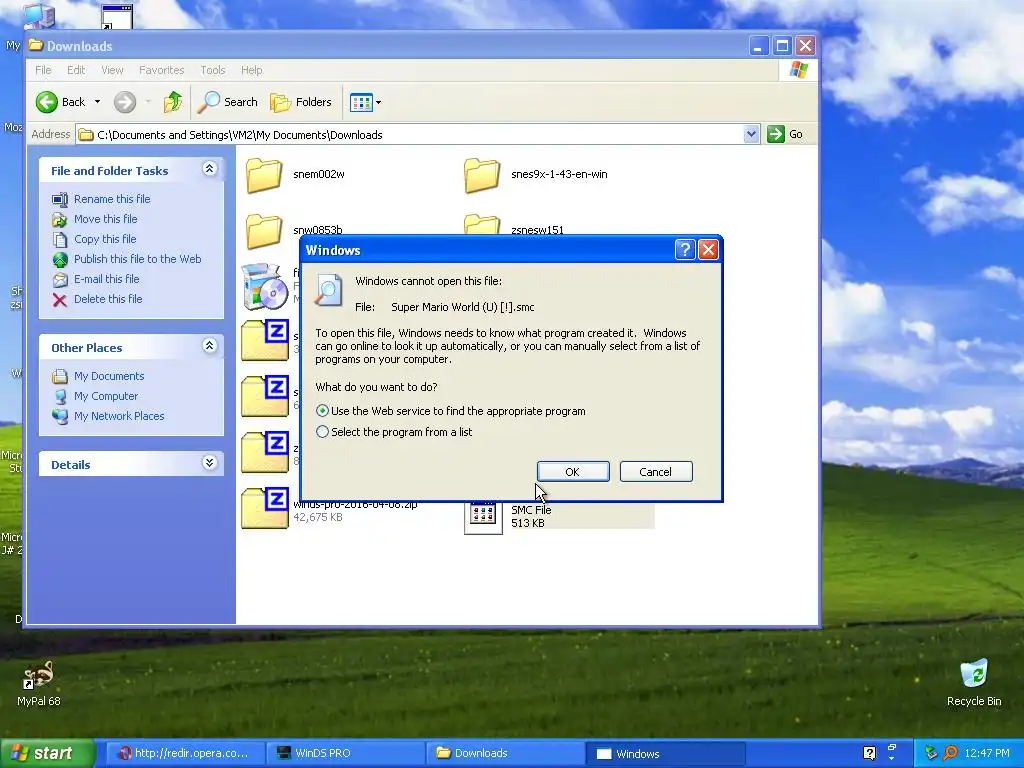
Task: Open My Network Places link
Action: tap(119, 416)
